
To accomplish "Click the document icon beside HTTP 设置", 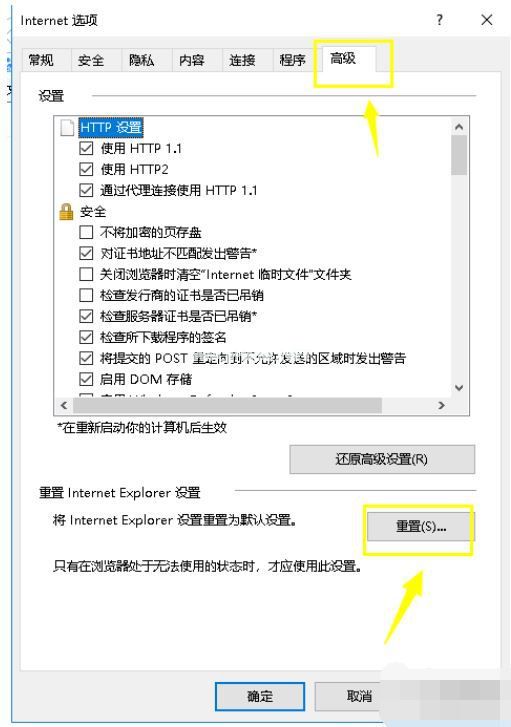I will (x=67, y=127).
